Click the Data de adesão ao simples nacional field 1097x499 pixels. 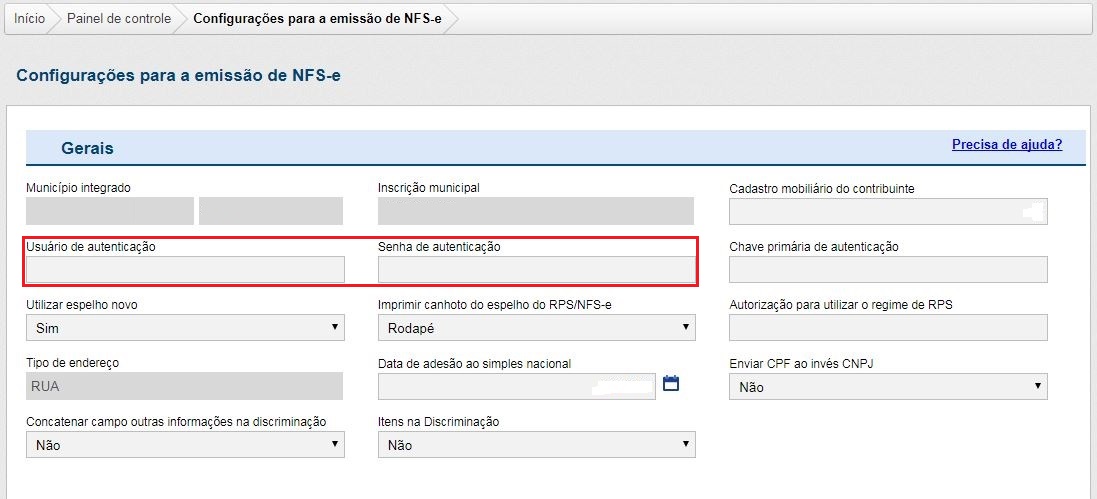pos(517,386)
